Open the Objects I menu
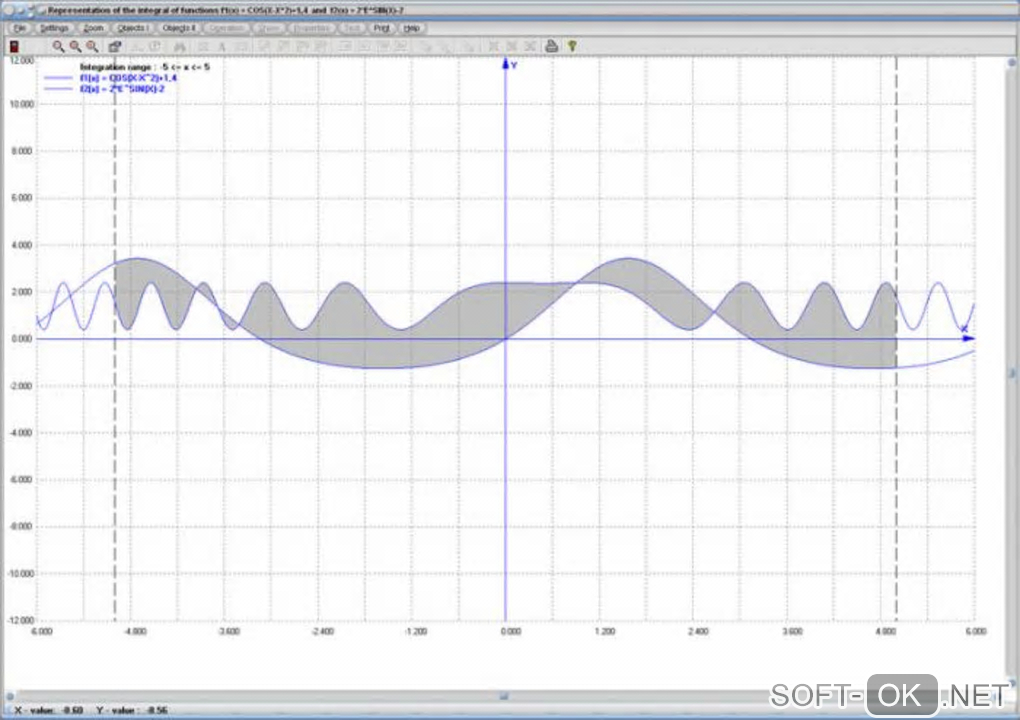 133,29
